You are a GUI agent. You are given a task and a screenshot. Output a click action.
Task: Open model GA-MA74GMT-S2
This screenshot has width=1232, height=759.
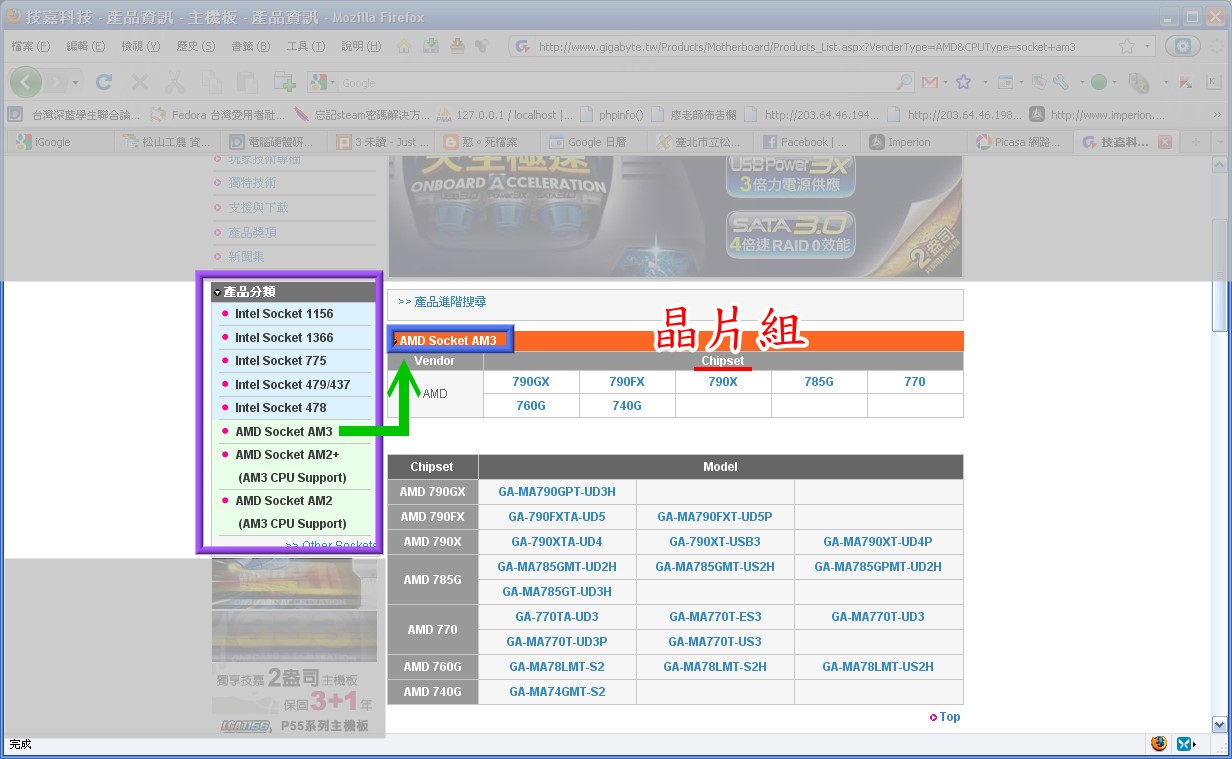coord(557,692)
